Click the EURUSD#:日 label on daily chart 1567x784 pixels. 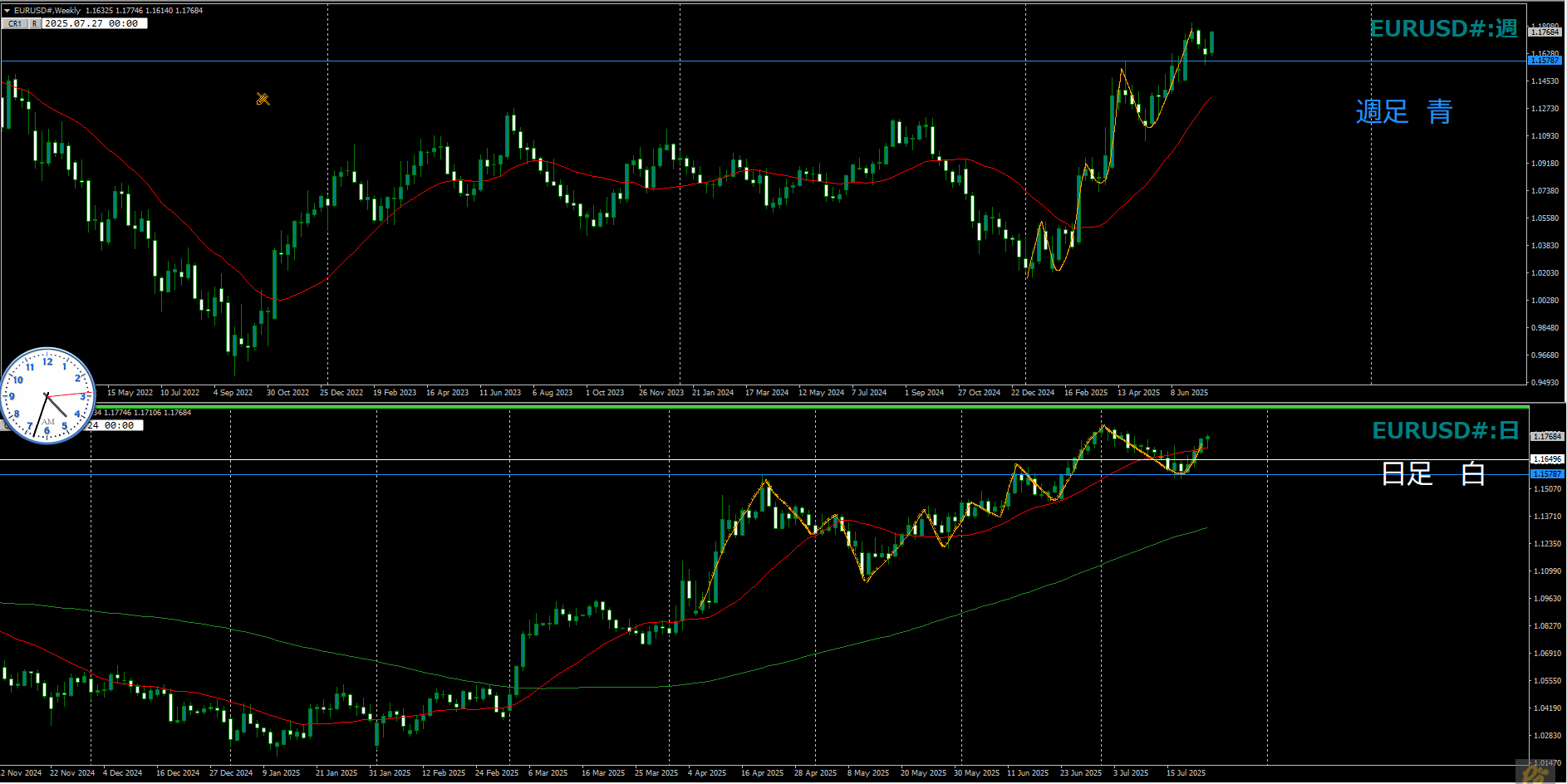(1446, 430)
